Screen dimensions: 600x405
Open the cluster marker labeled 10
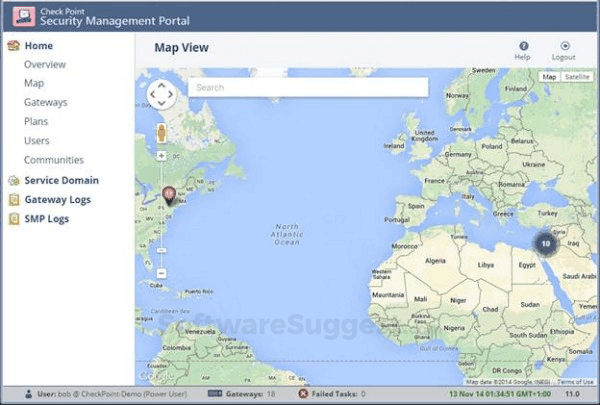click(546, 243)
